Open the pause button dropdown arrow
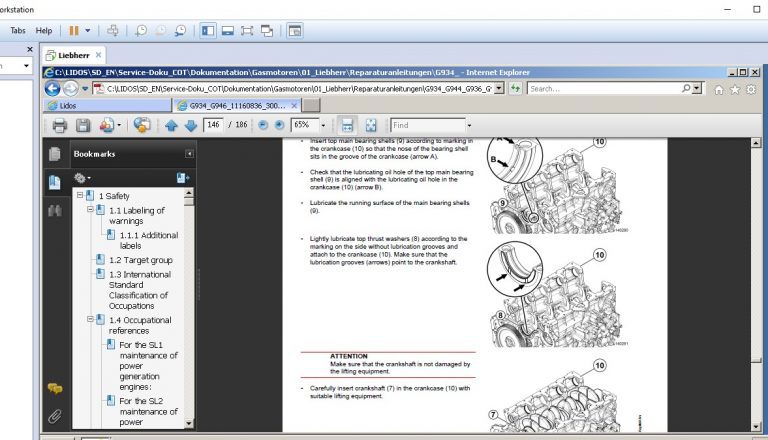Screen dimensions: 768x440 pyautogui.click(x=88, y=30)
